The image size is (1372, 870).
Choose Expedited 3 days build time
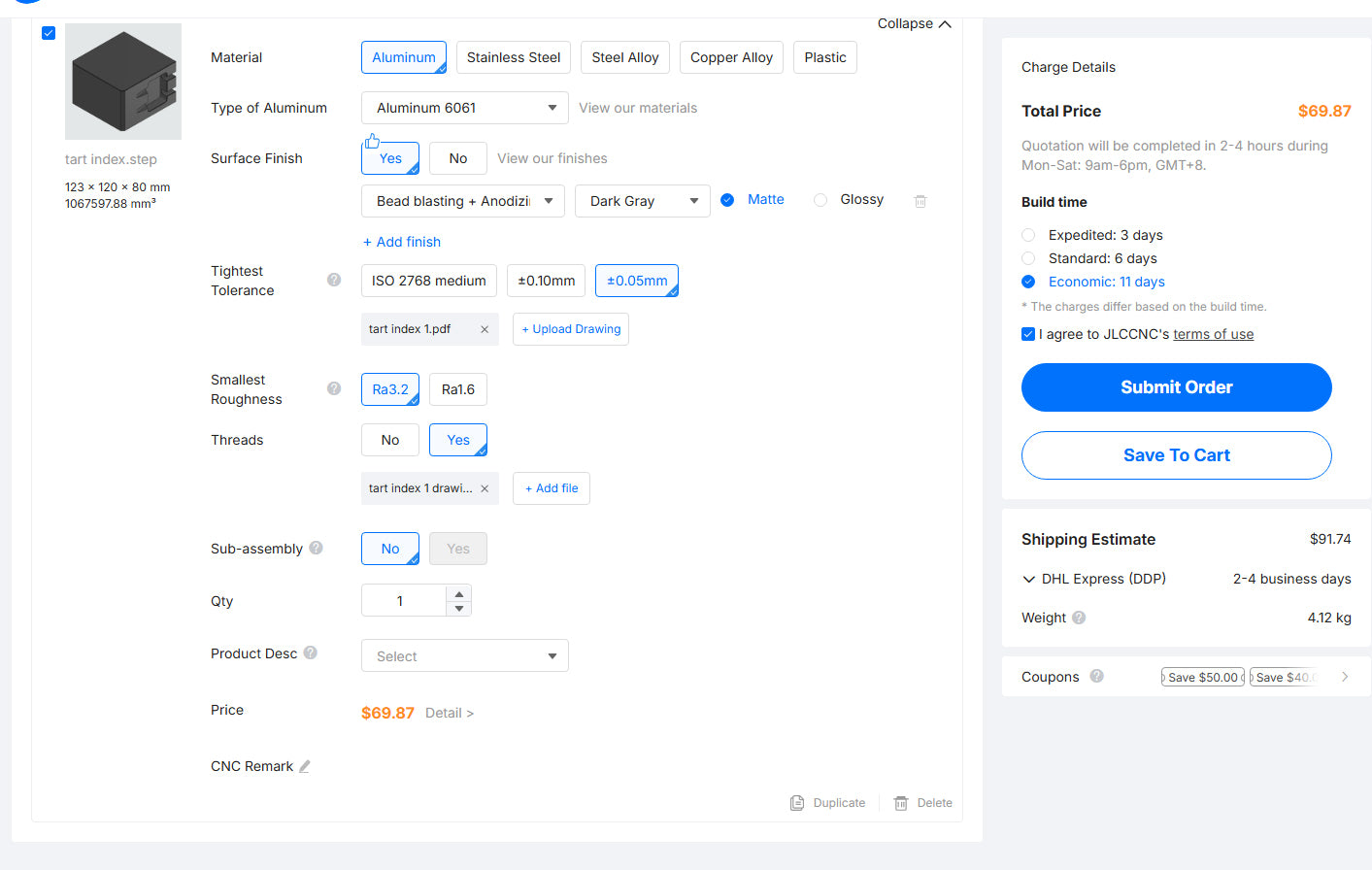[1028, 235]
